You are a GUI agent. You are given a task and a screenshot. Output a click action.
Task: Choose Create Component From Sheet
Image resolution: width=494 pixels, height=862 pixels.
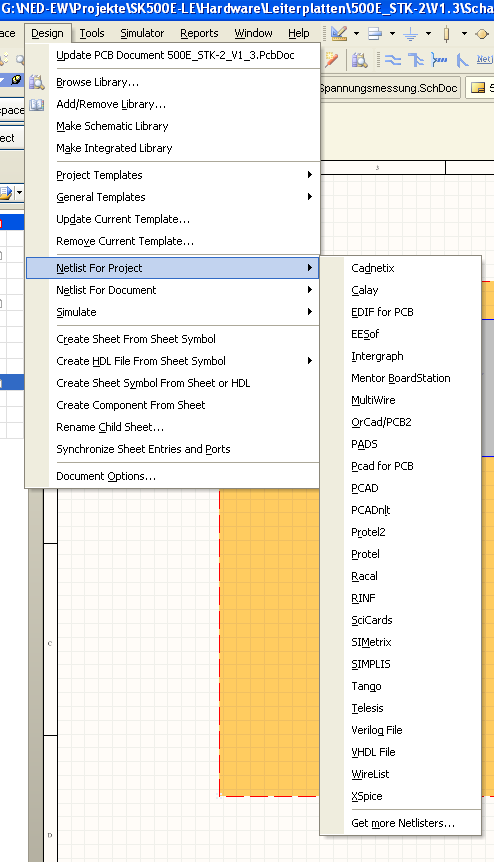173,405
